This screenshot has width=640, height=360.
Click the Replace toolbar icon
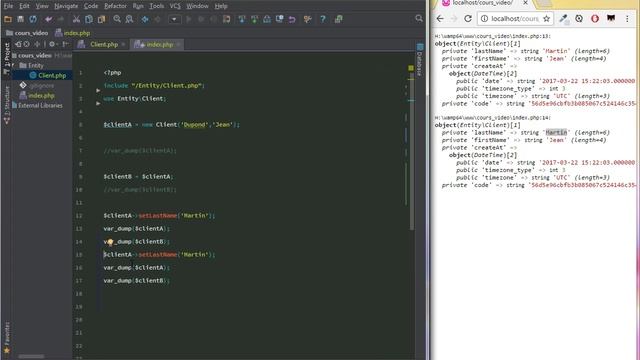[129, 19]
